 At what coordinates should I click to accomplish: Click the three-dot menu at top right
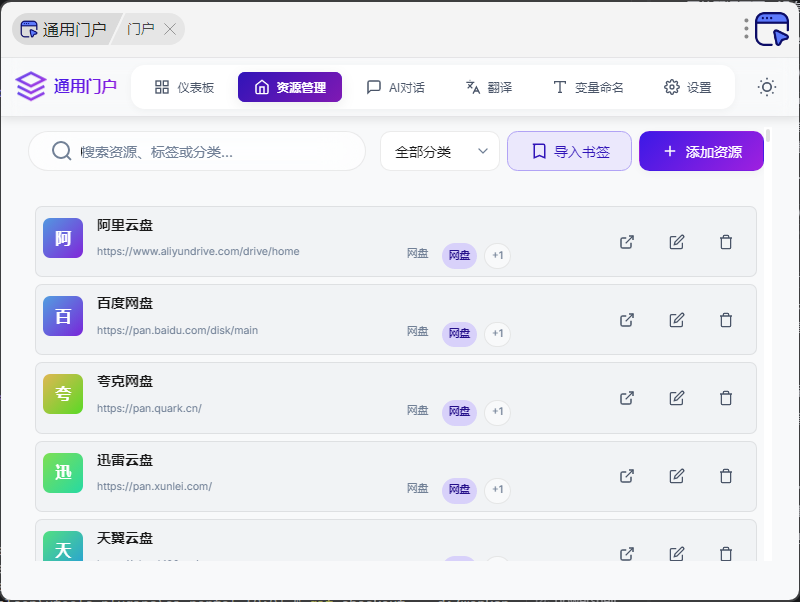pos(746,29)
